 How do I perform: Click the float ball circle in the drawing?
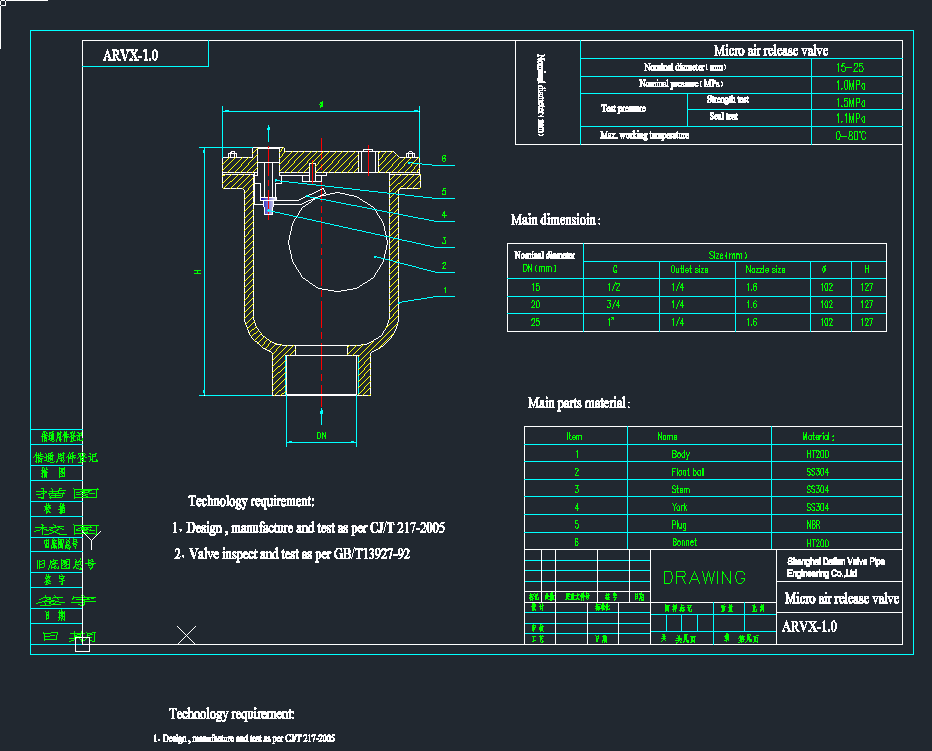(x=338, y=242)
